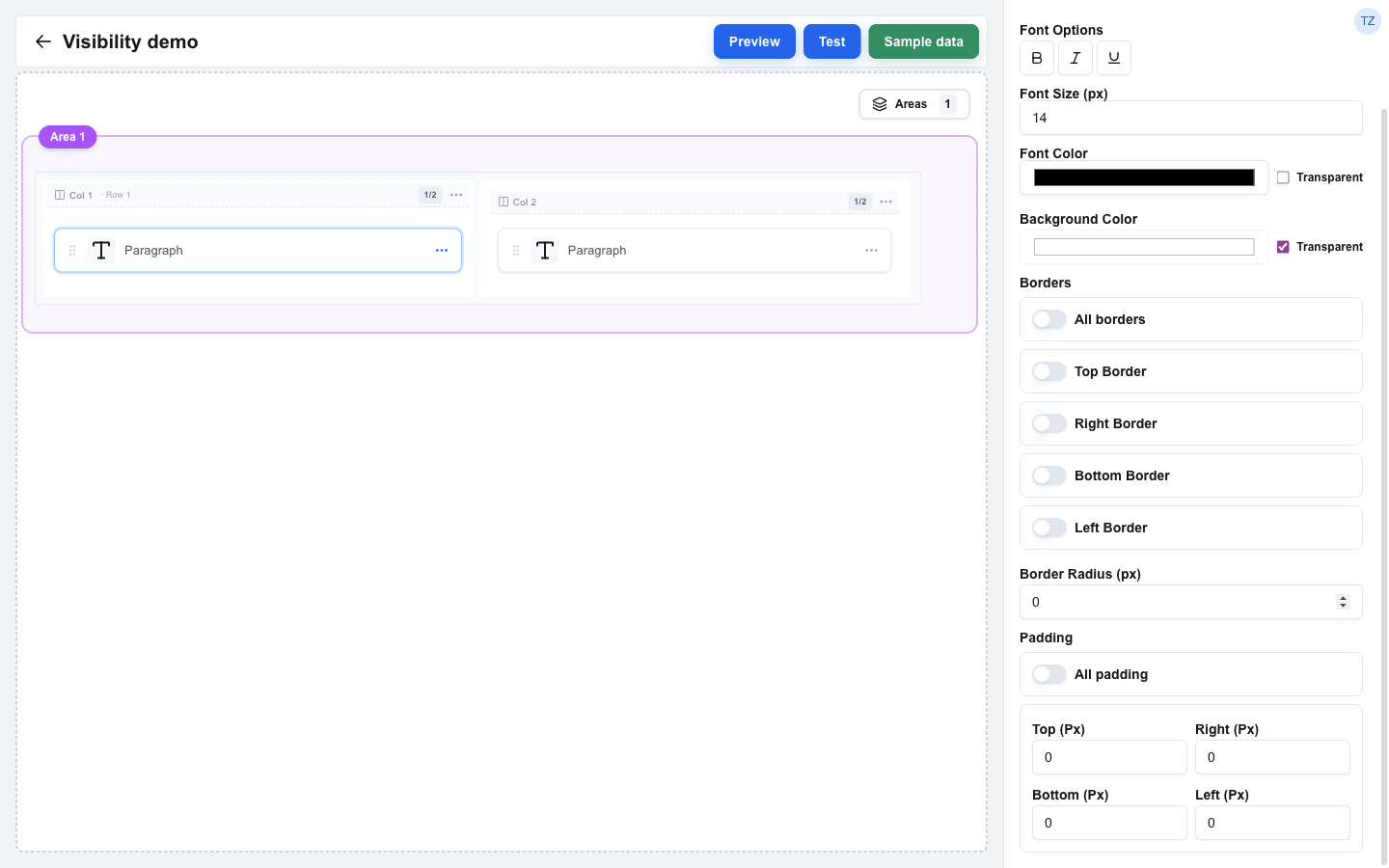Viewport: 1389px width, 868px height.
Task: Click the Preview button
Action: tap(754, 41)
